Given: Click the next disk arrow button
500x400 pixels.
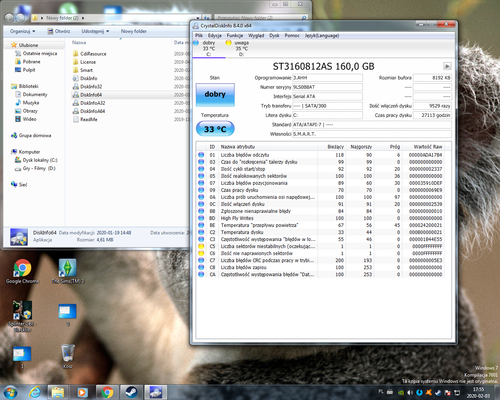Looking at the screenshot, I should pyautogui.click(x=447, y=66).
